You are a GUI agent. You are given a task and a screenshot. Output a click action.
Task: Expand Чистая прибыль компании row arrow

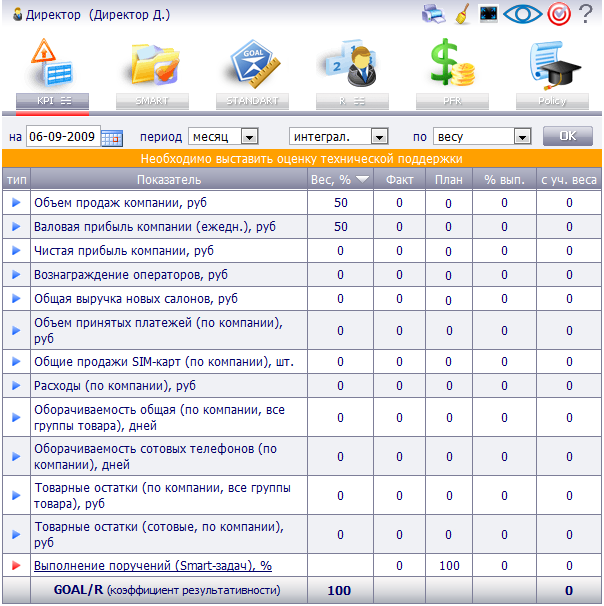(16, 250)
